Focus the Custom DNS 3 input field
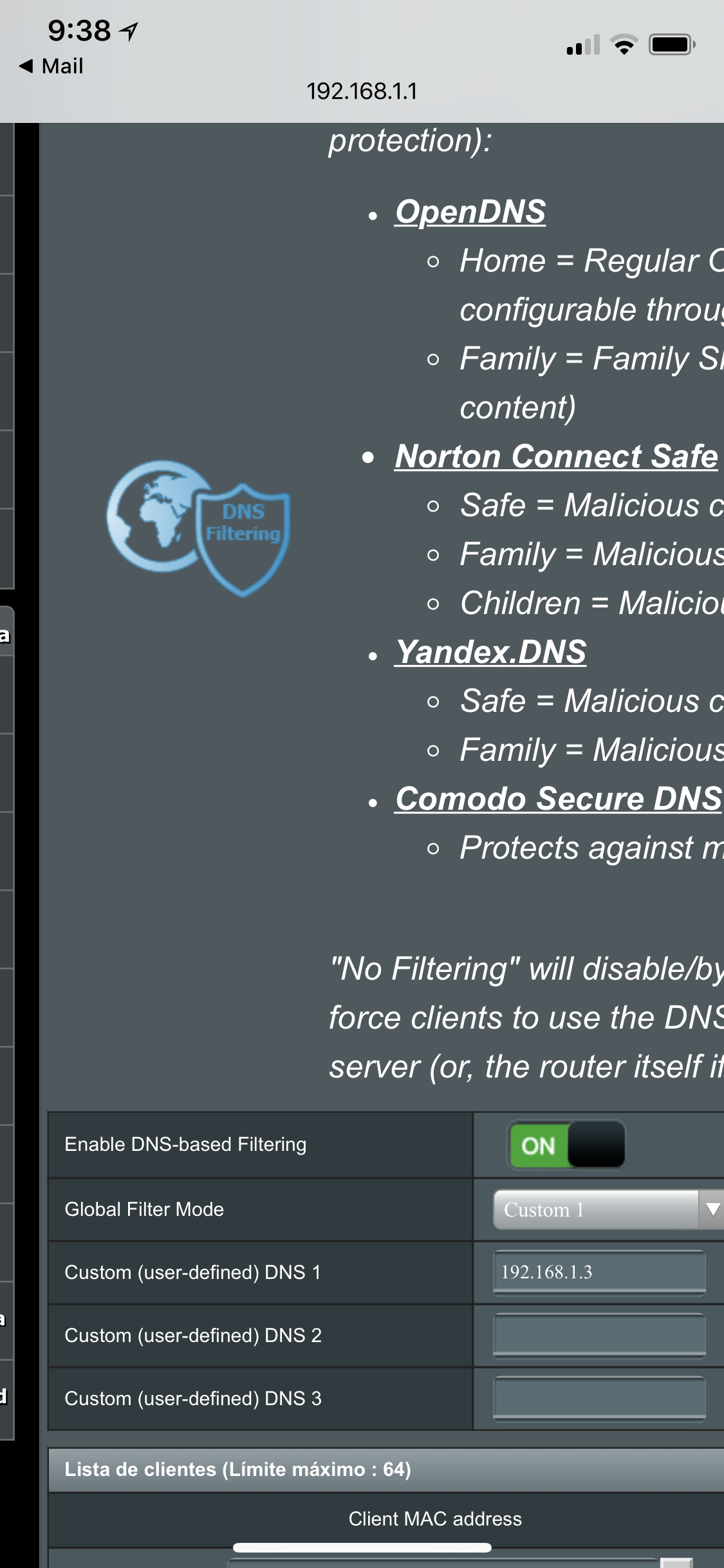 599,1399
